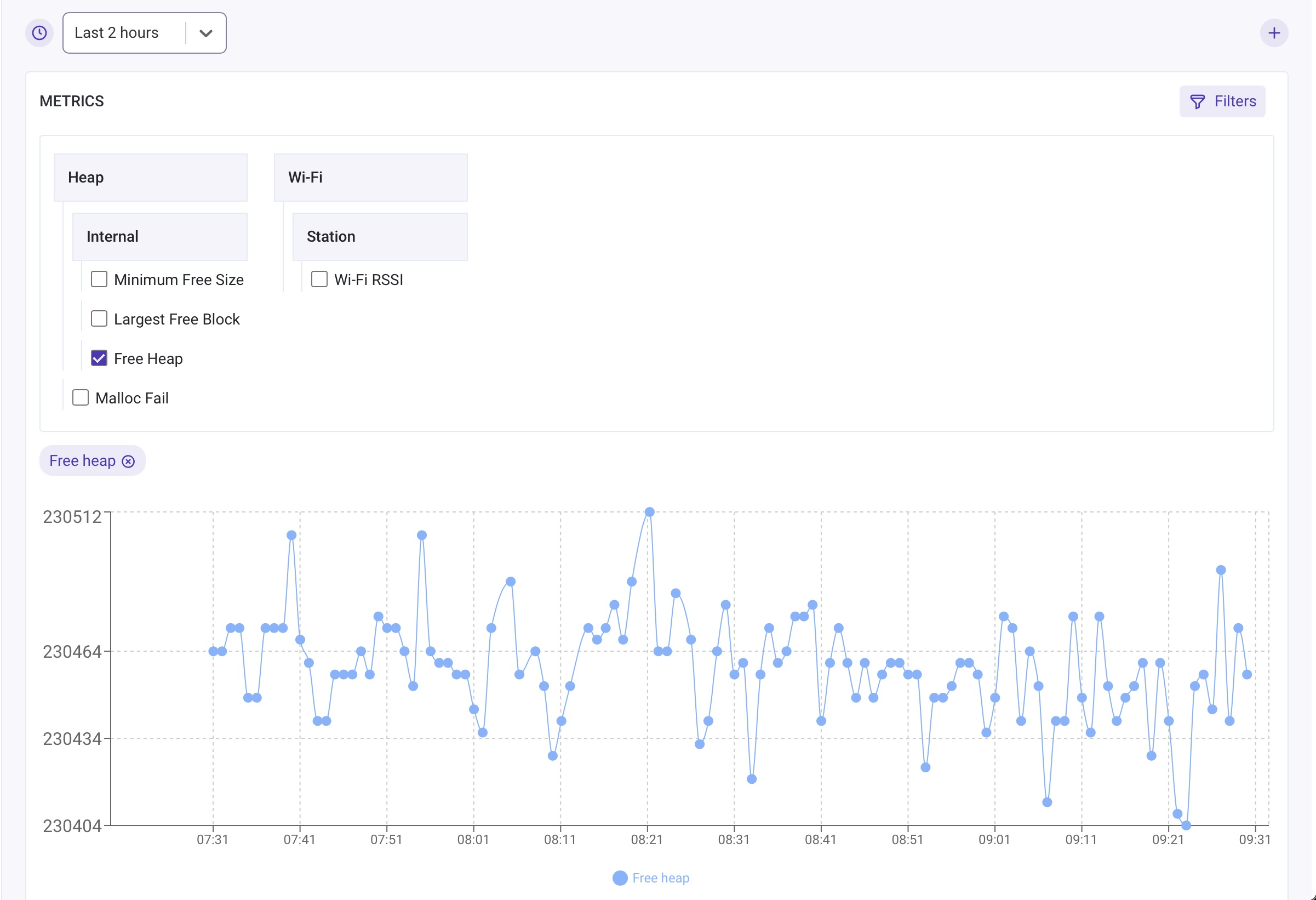
Task: Toggle the Largest Free Block checkbox
Action: tap(99, 318)
